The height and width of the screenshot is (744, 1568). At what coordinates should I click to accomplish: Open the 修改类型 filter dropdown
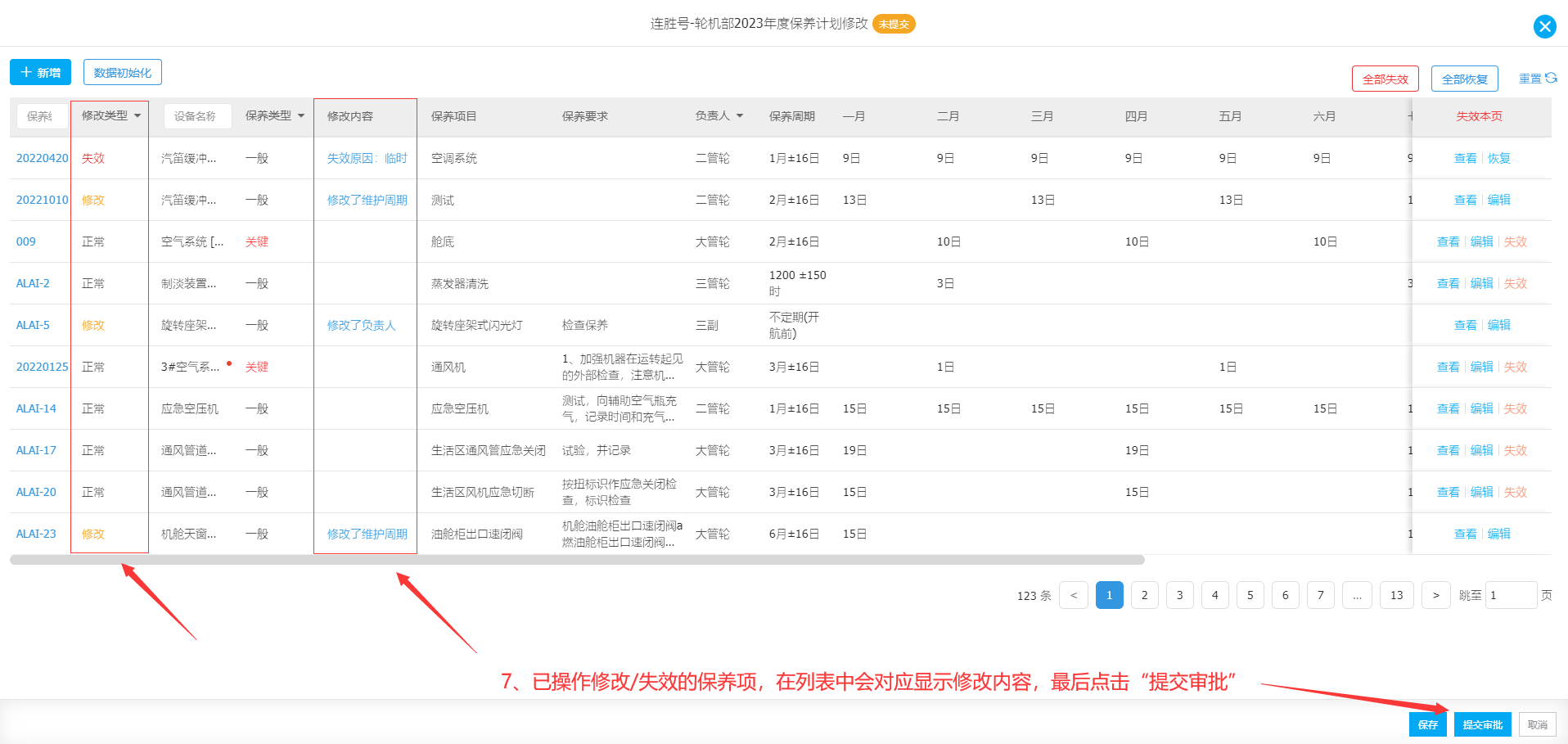tap(137, 115)
